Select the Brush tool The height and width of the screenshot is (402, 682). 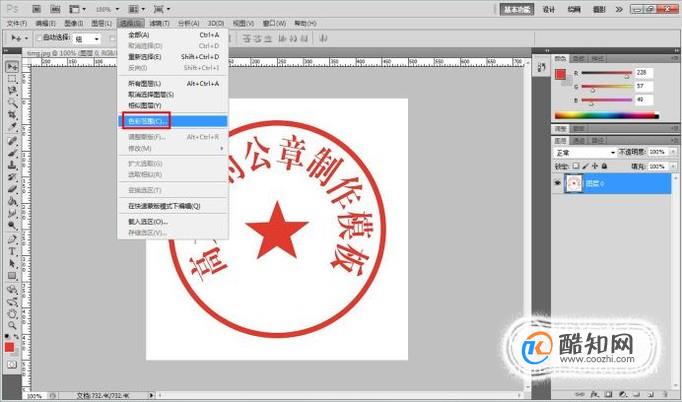click(x=12, y=153)
